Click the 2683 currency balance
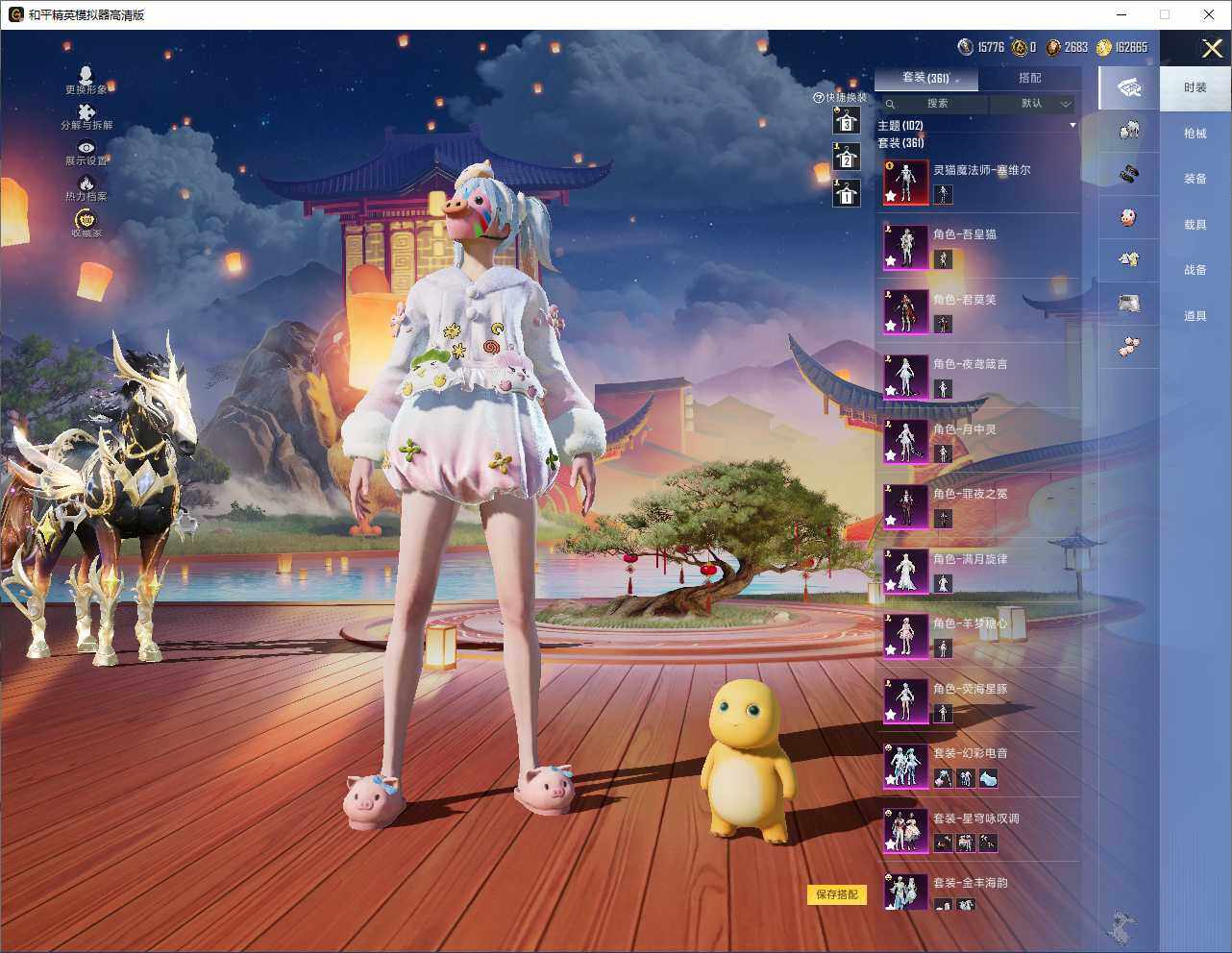Image resolution: width=1232 pixels, height=953 pixels. pyautogui.click(x=1067, y=47)
